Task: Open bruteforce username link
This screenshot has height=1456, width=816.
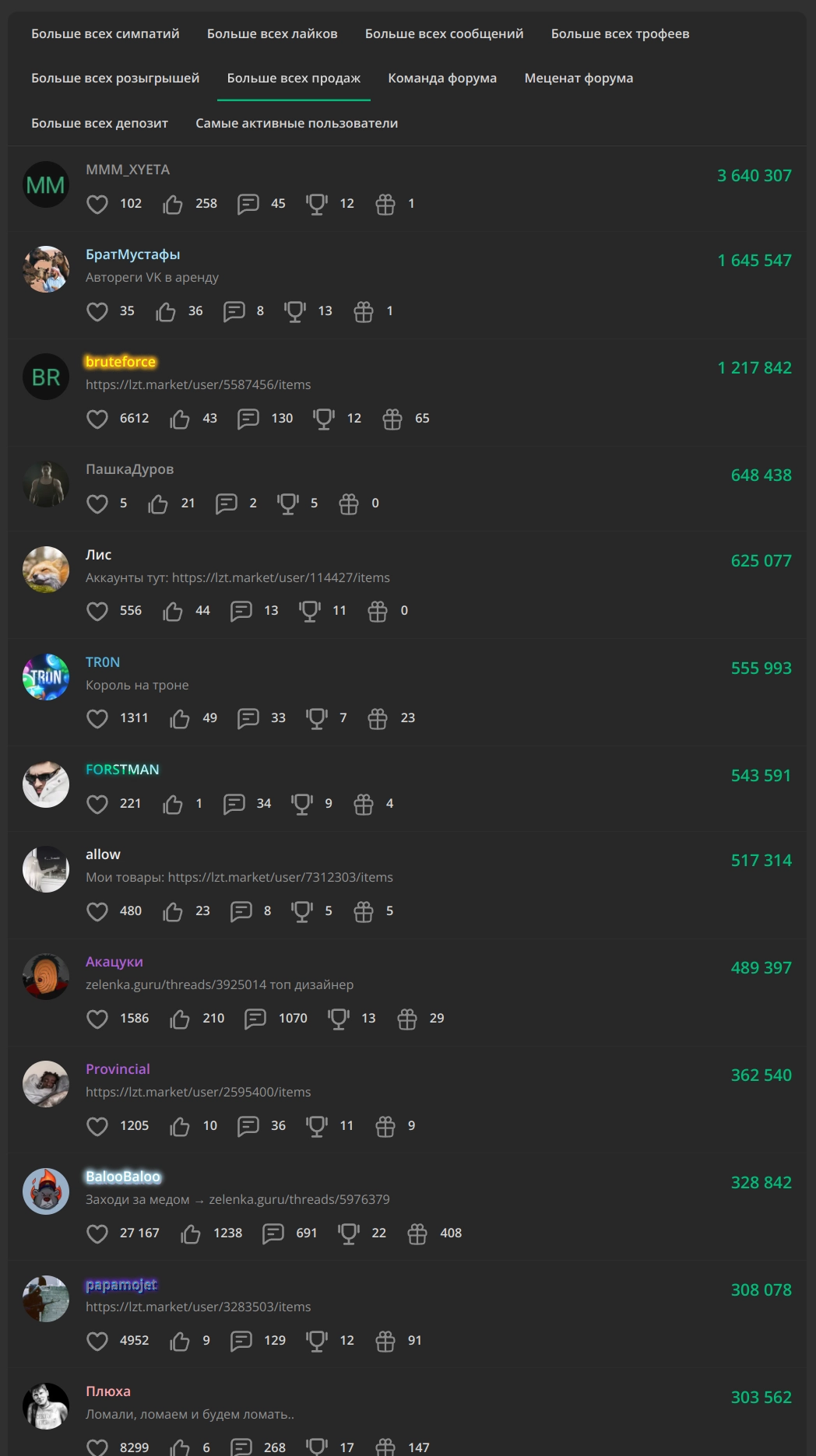Action: tap(121, 362)
